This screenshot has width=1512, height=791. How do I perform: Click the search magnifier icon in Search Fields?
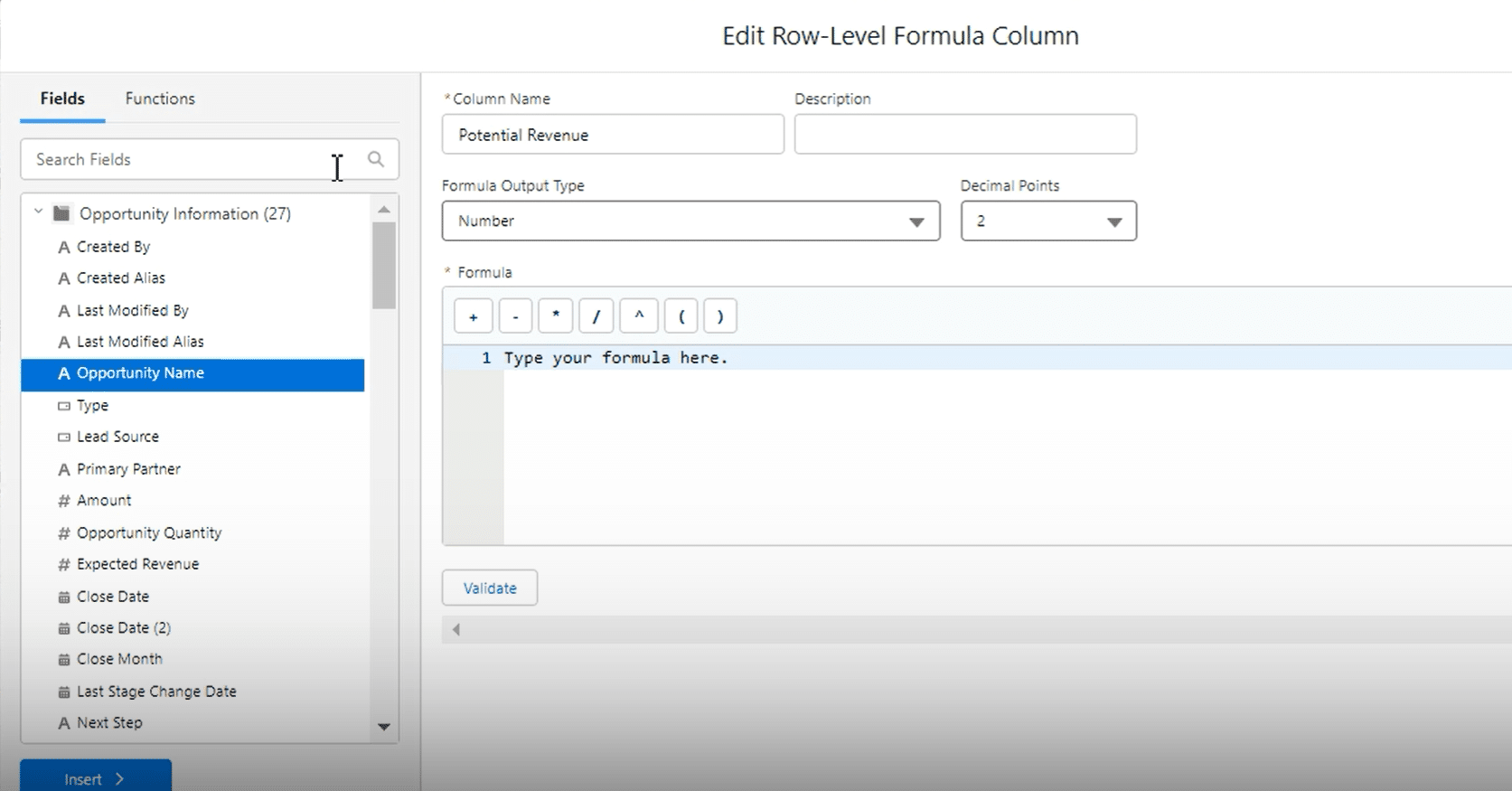pyautogui.click(x=376, y=159)
